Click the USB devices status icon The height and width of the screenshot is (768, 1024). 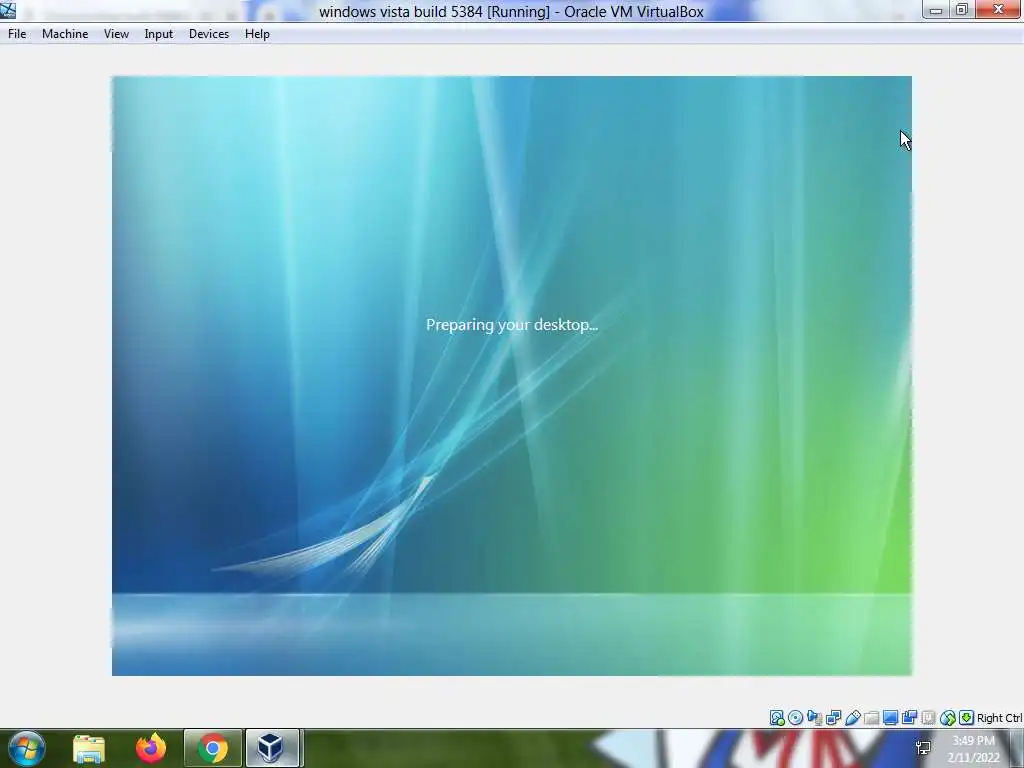(x=852, y=718)
